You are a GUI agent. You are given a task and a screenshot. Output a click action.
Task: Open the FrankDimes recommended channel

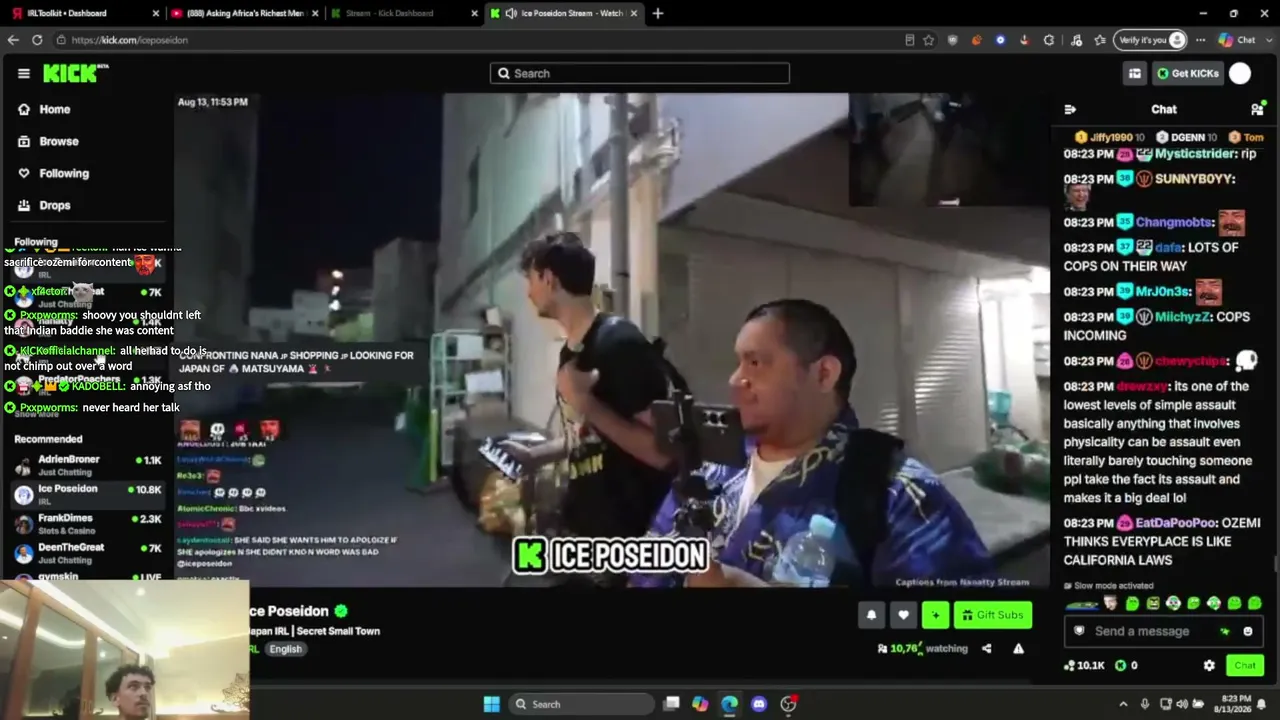[x=88, y=524]
